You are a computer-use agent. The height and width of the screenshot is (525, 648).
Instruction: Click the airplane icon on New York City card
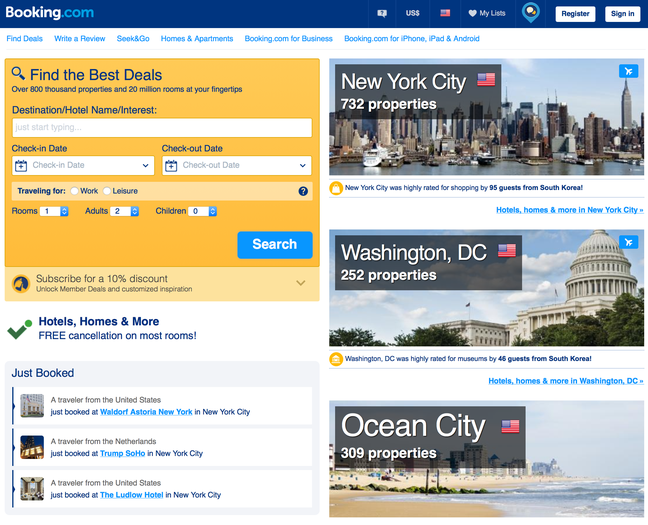point(628,71)
